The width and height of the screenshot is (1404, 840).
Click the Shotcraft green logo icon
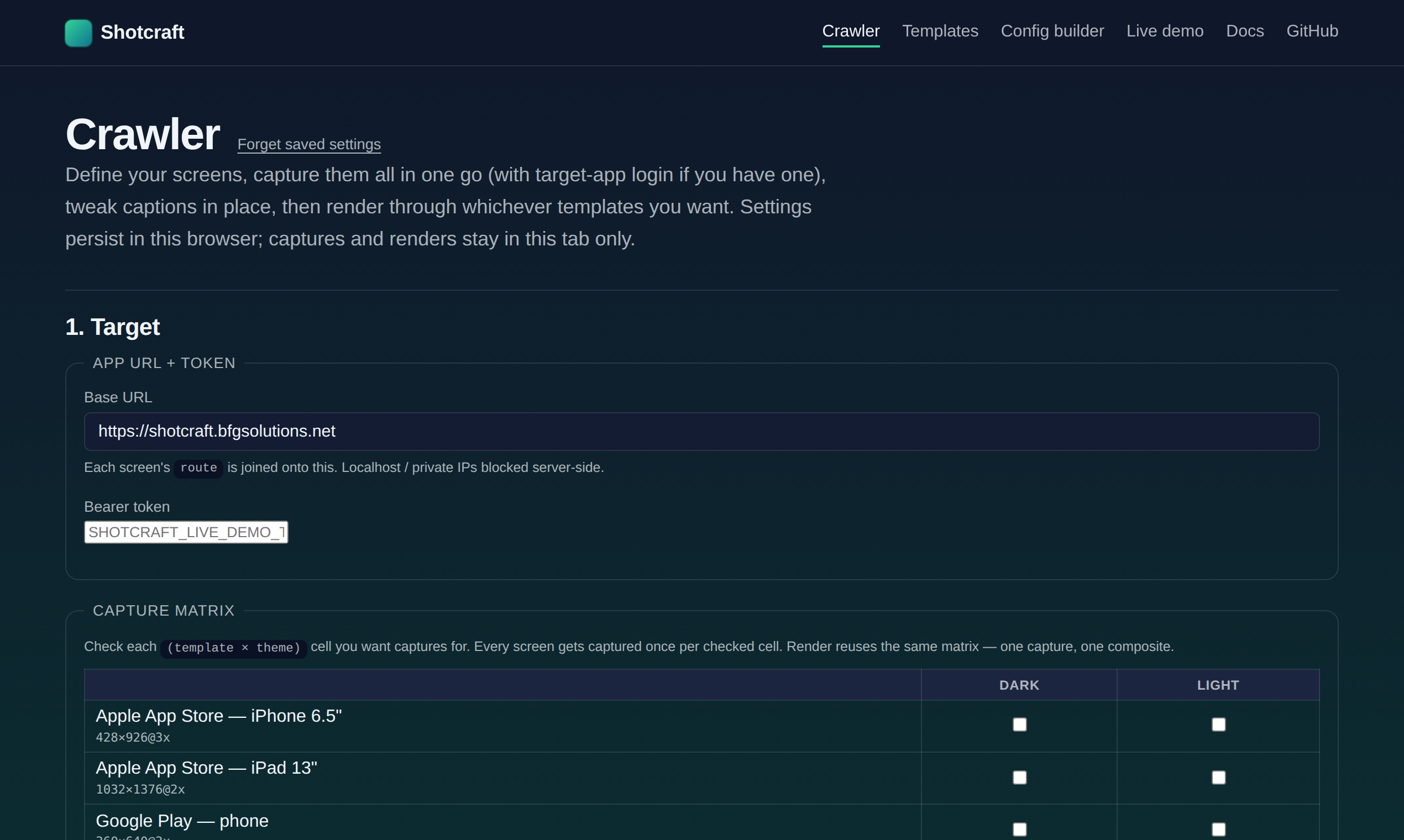pyautogui.click(x=78, y=33)
